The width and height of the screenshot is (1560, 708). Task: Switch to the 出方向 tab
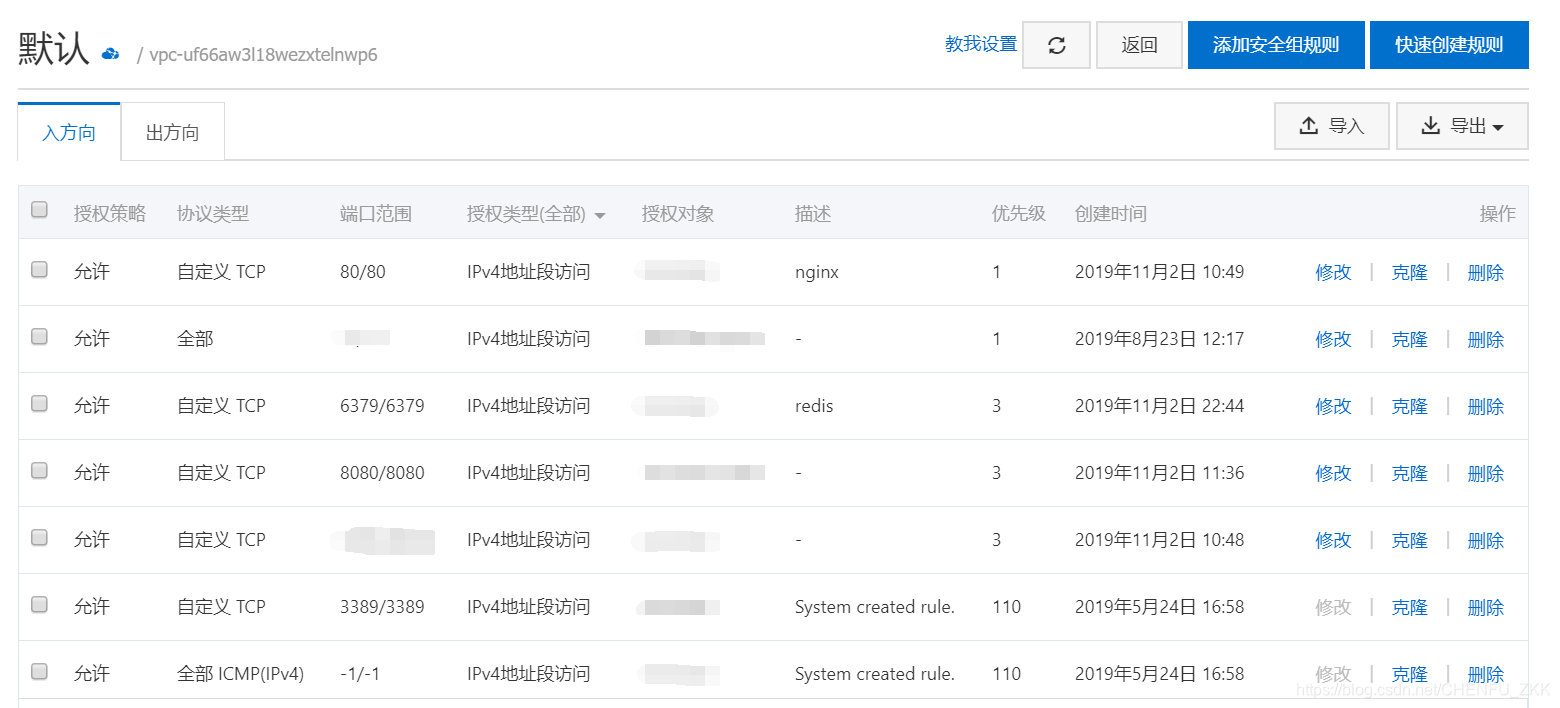[172, 132]
